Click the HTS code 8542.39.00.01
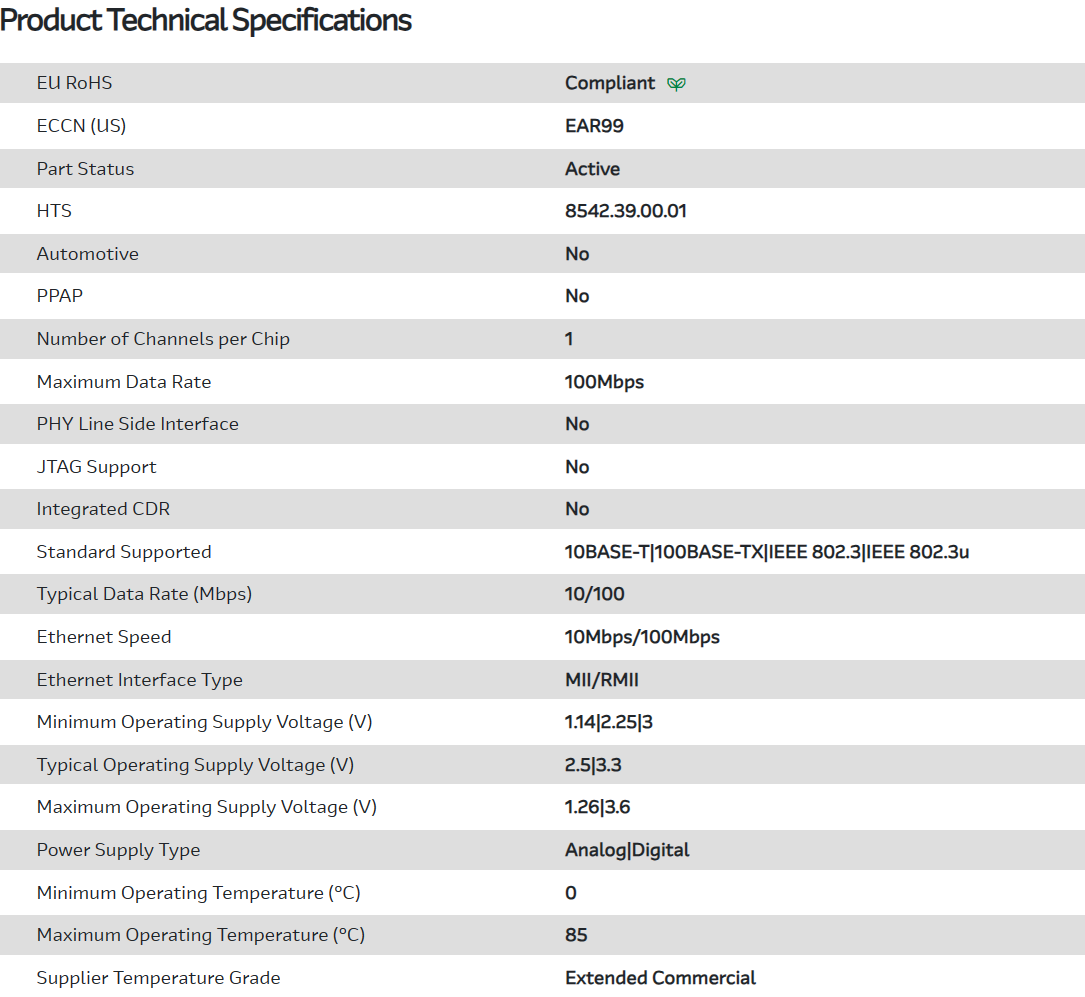The image size is (1085, 997). coord(625,211)
